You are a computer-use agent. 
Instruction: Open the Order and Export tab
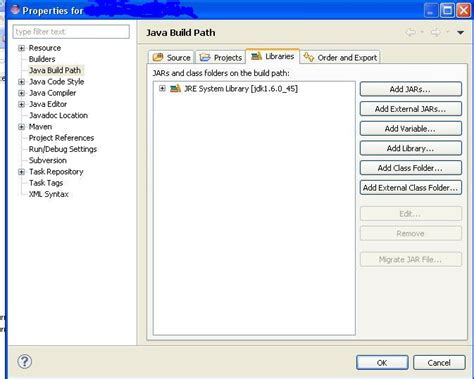(x=340, y=57)
